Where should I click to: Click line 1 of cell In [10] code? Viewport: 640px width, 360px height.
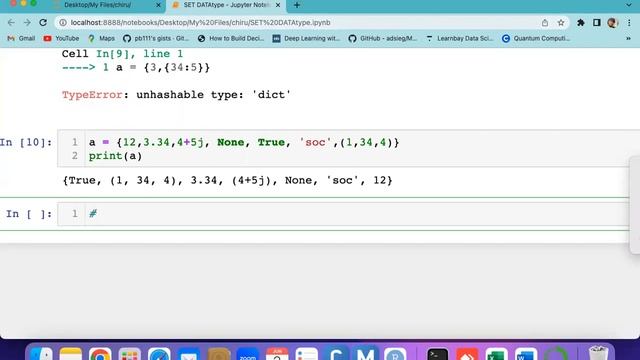(x=244, y=142)
